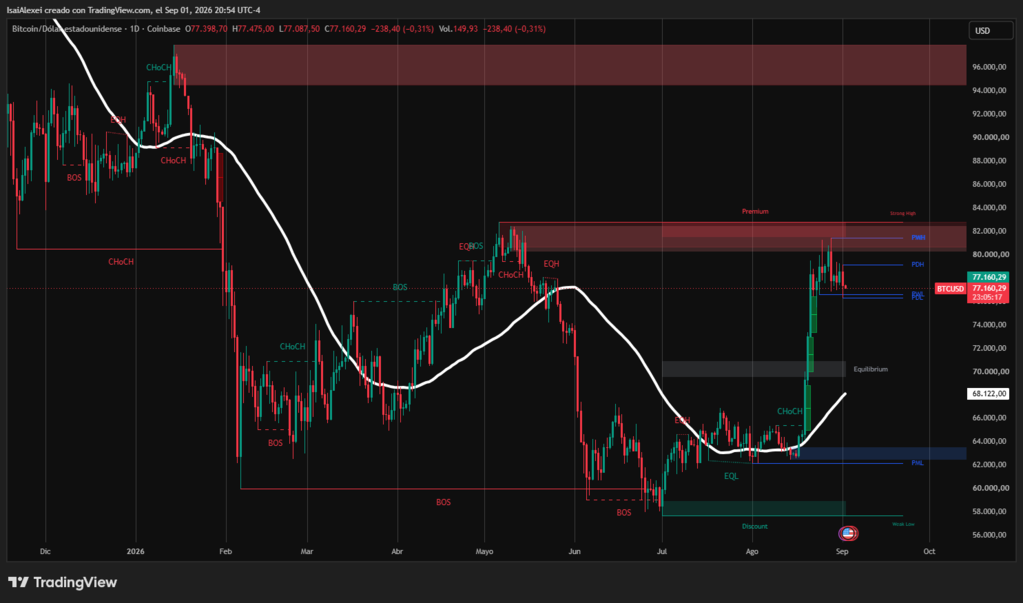Select the upper red supply zone rectangle
Screen dimensions: 1023x603
(x=570, y=65)
